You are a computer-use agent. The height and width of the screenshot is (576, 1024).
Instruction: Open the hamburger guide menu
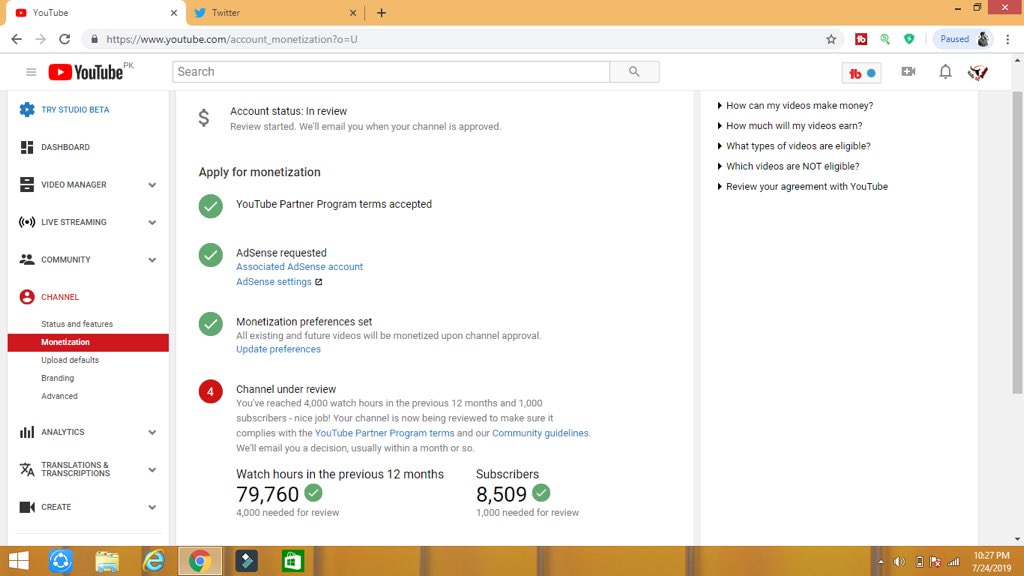pos(31,72)
